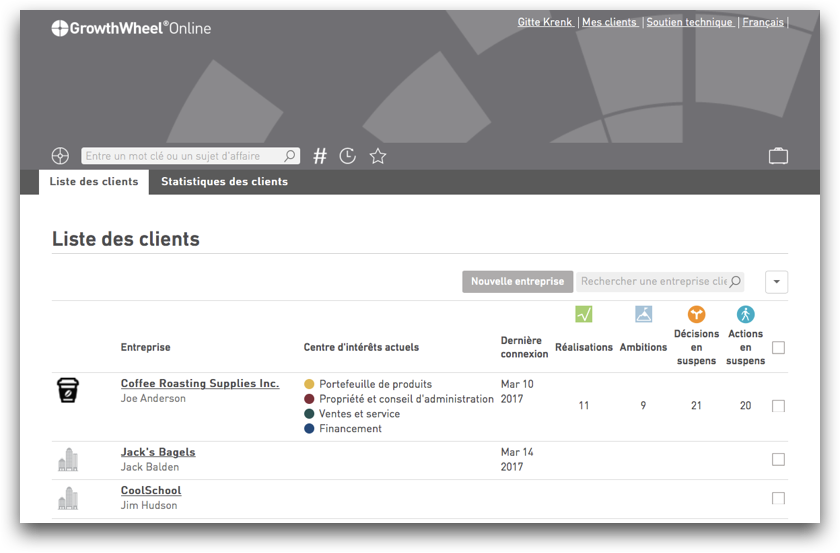Viewport: 840px width, 553px height.
Task: Open favorites star icon
Action: tap(378, 156)
